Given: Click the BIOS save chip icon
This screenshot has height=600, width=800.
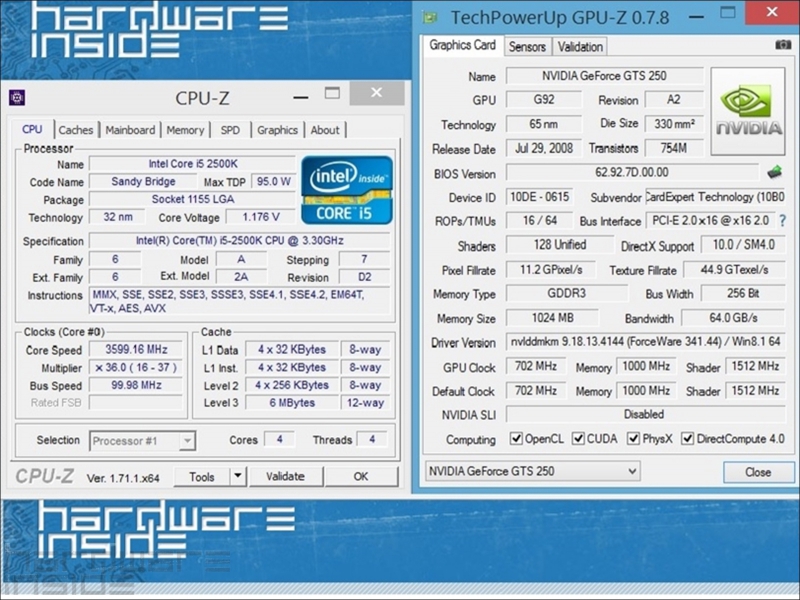Looking at the screenshot, I should [x=774, y=173].
